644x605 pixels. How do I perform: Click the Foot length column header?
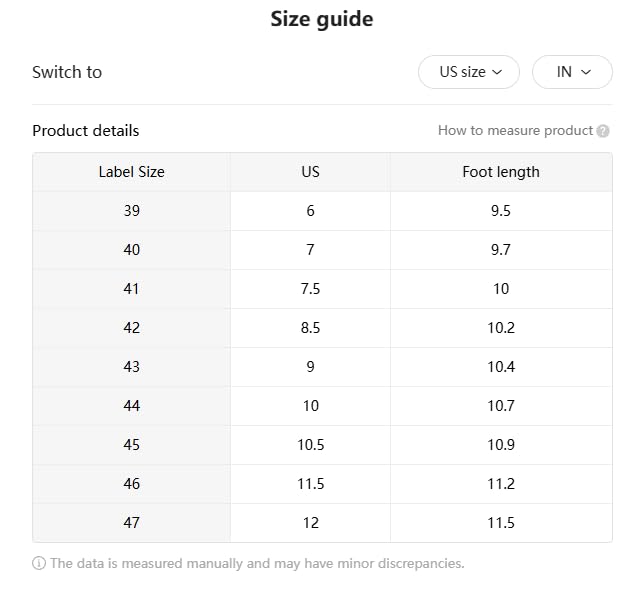point(500,172)
